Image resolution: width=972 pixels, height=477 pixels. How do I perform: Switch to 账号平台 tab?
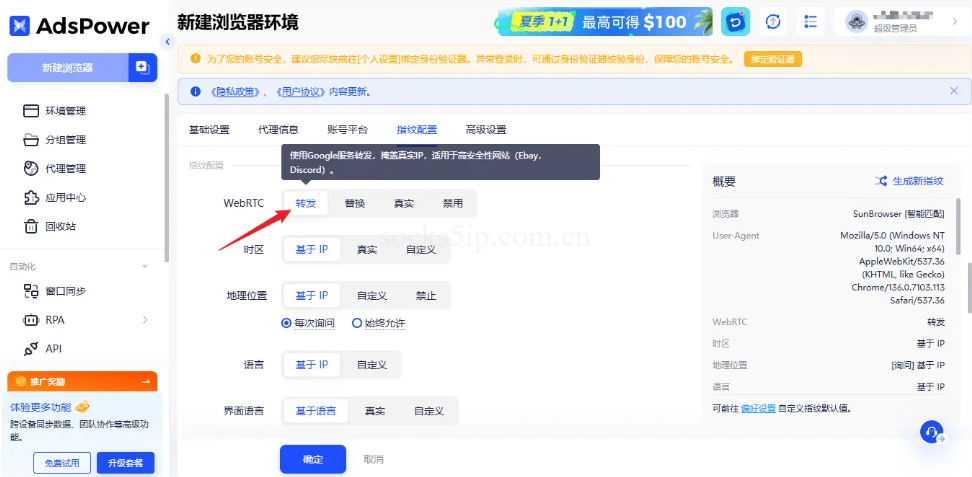tap(348, 130)
